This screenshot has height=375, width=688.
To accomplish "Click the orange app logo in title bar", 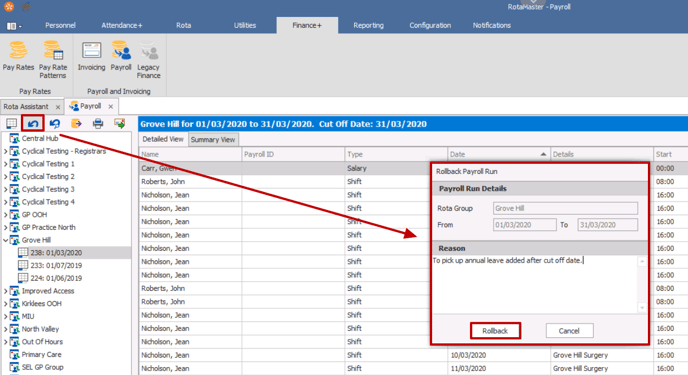I will click(x=9, y=6).
